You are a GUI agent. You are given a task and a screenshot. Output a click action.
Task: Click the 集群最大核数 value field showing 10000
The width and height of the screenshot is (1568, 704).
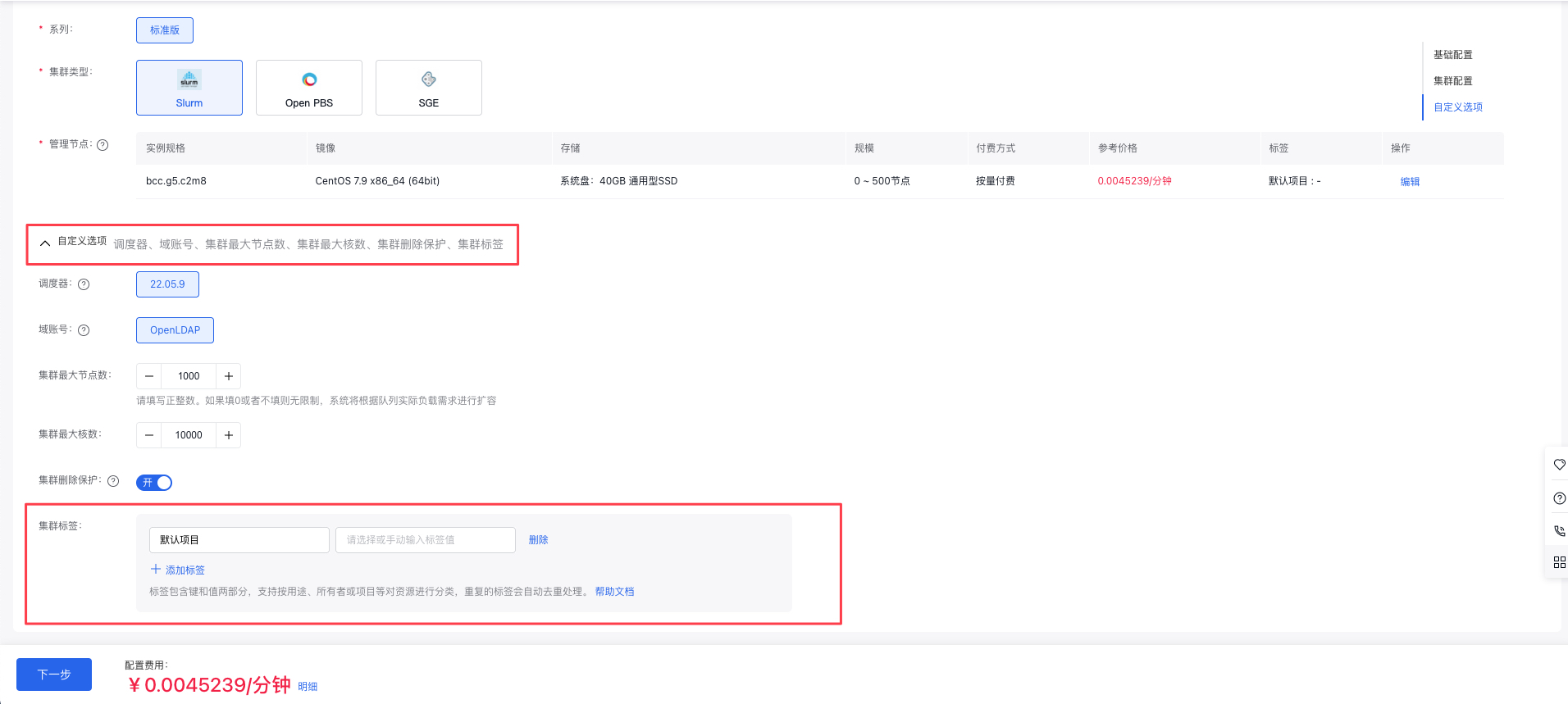[189, 435]
